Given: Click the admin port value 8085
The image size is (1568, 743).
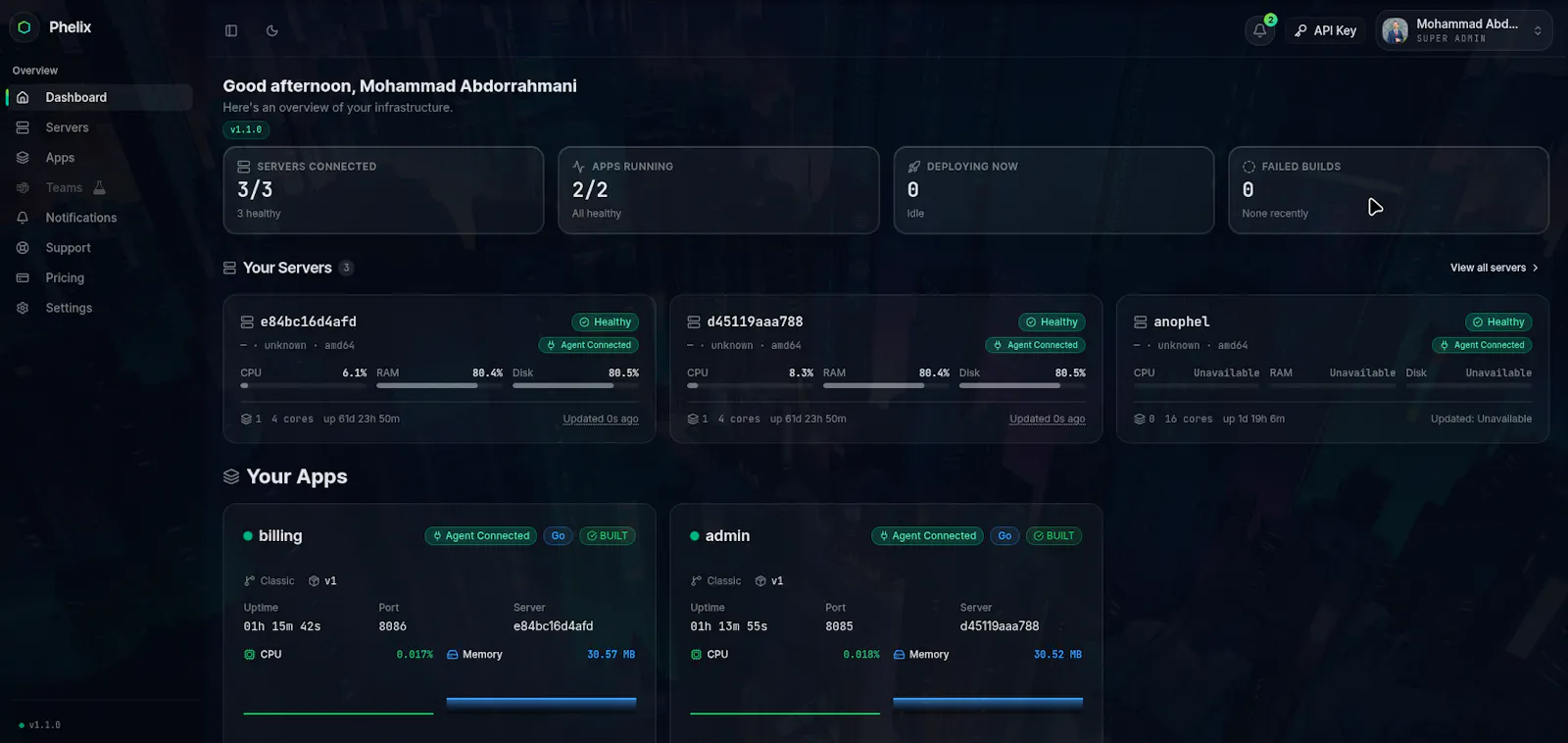Looking at the screenshot, I should 839,626.
